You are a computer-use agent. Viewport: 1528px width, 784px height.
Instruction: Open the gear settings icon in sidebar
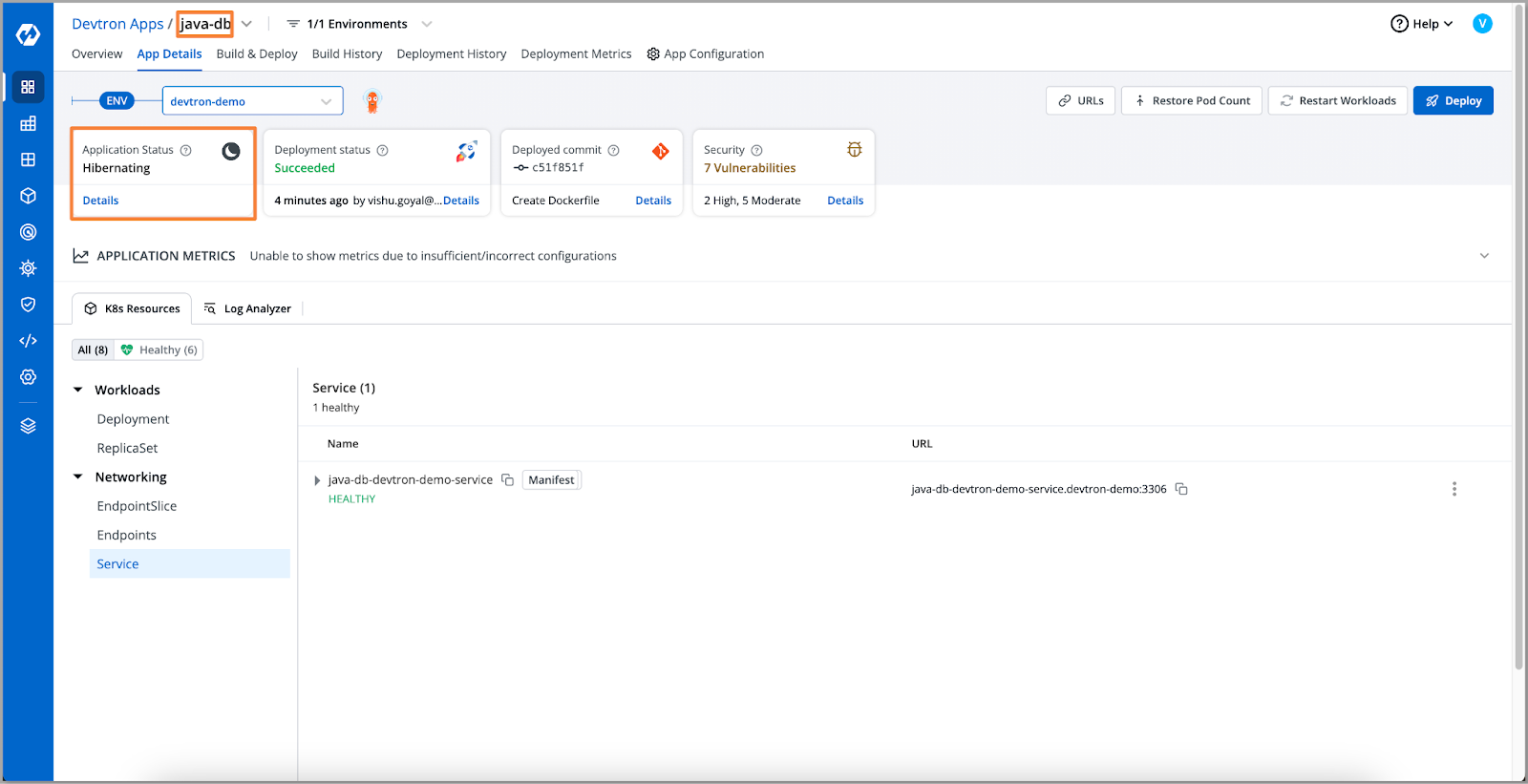pos(28,377)
